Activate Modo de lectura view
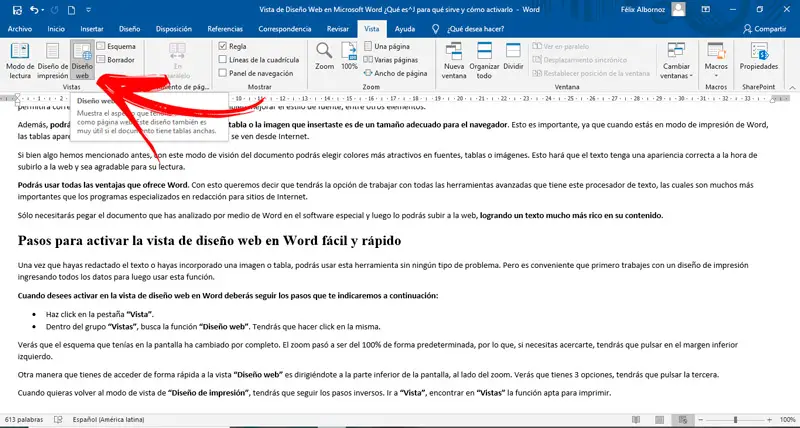 coord(20,60)
